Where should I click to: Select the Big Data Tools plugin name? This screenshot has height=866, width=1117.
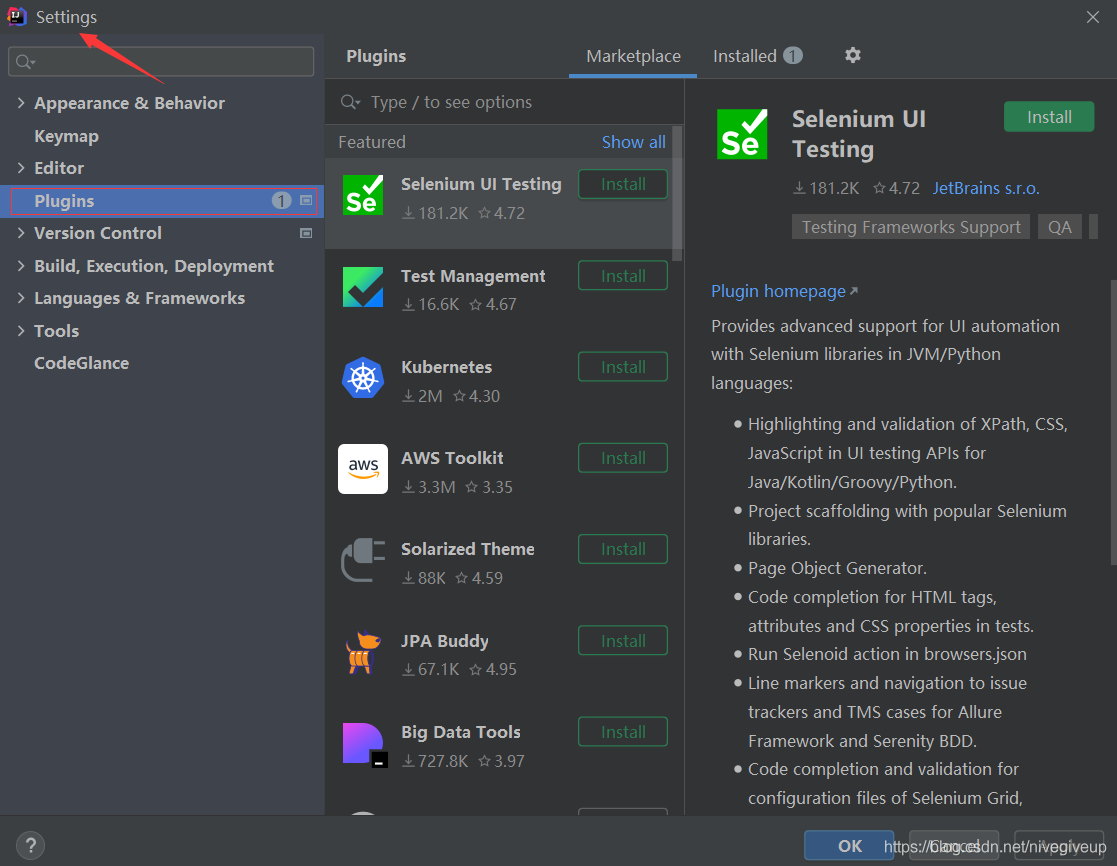click(460, 732)
